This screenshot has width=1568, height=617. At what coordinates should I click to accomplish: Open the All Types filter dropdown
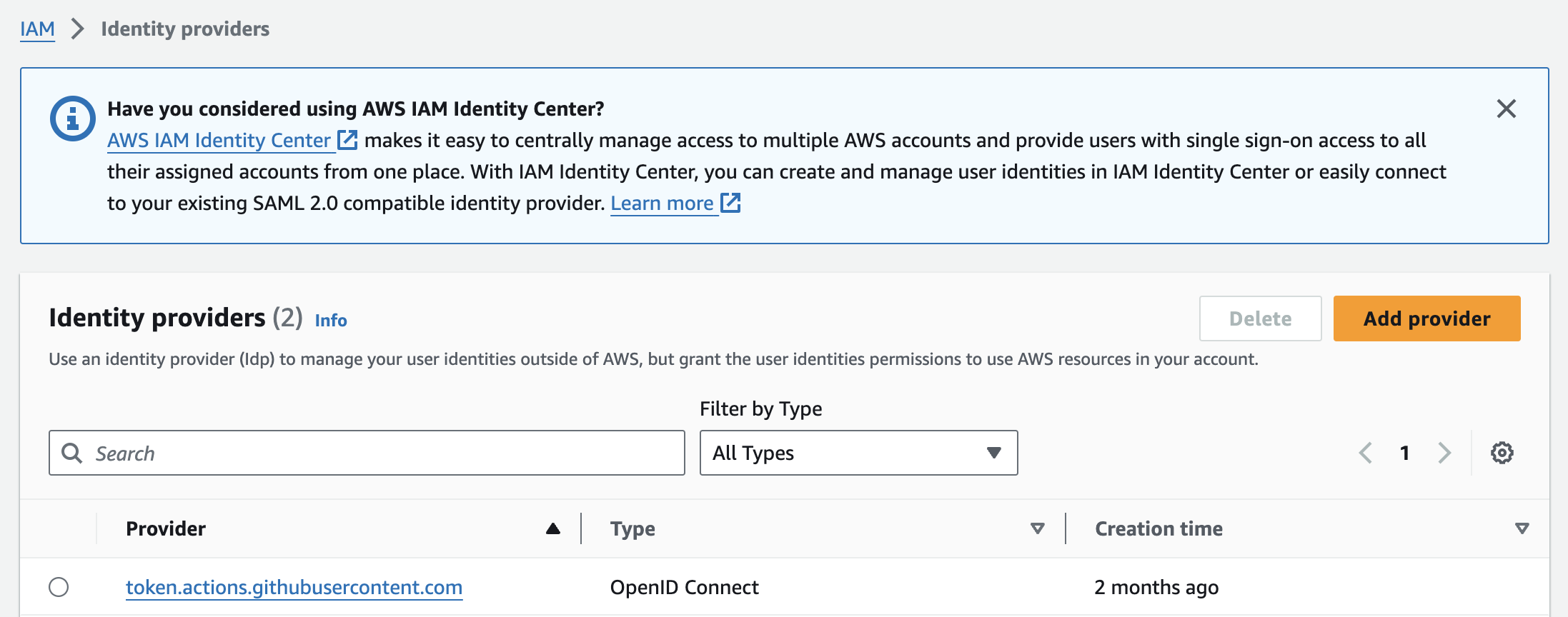[858, 453]
